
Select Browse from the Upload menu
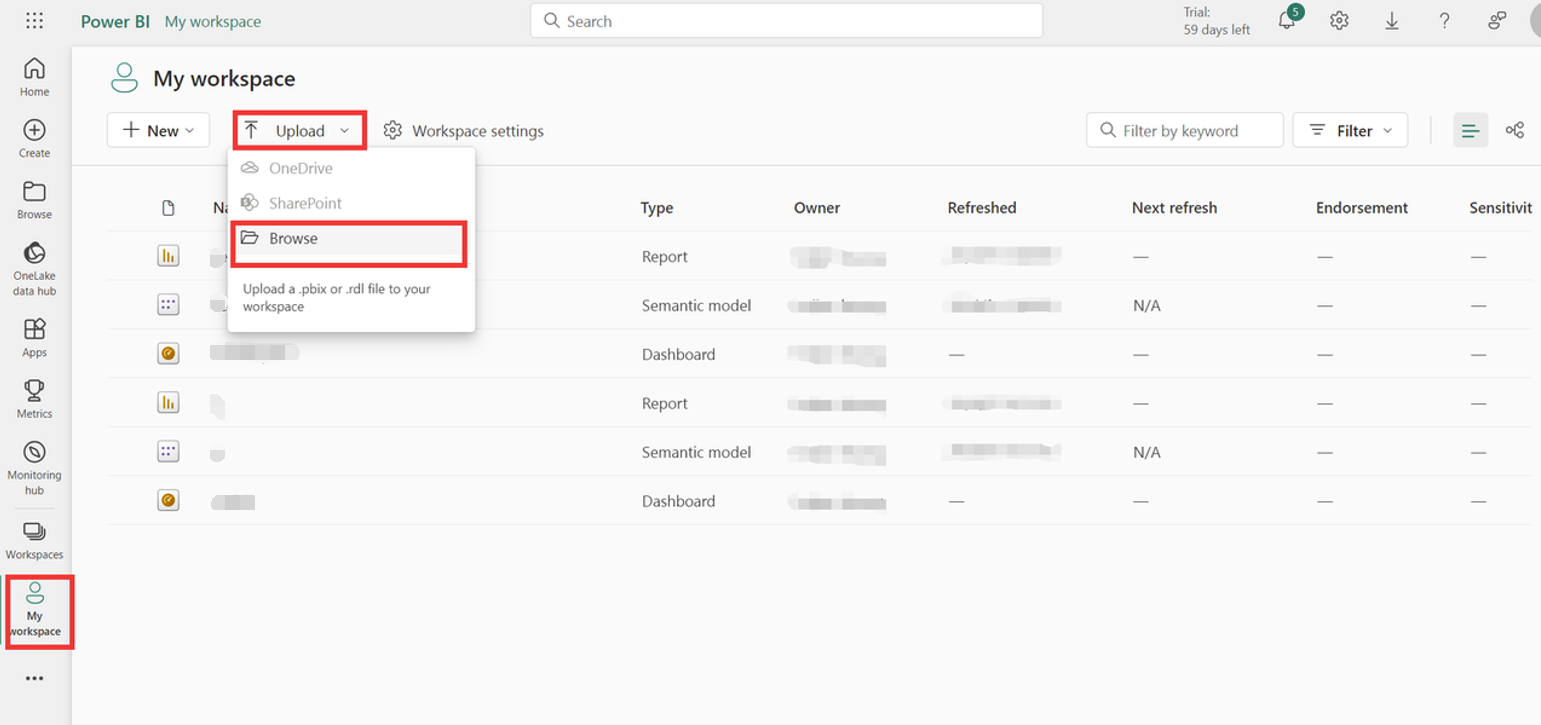(x=293, y=239)
